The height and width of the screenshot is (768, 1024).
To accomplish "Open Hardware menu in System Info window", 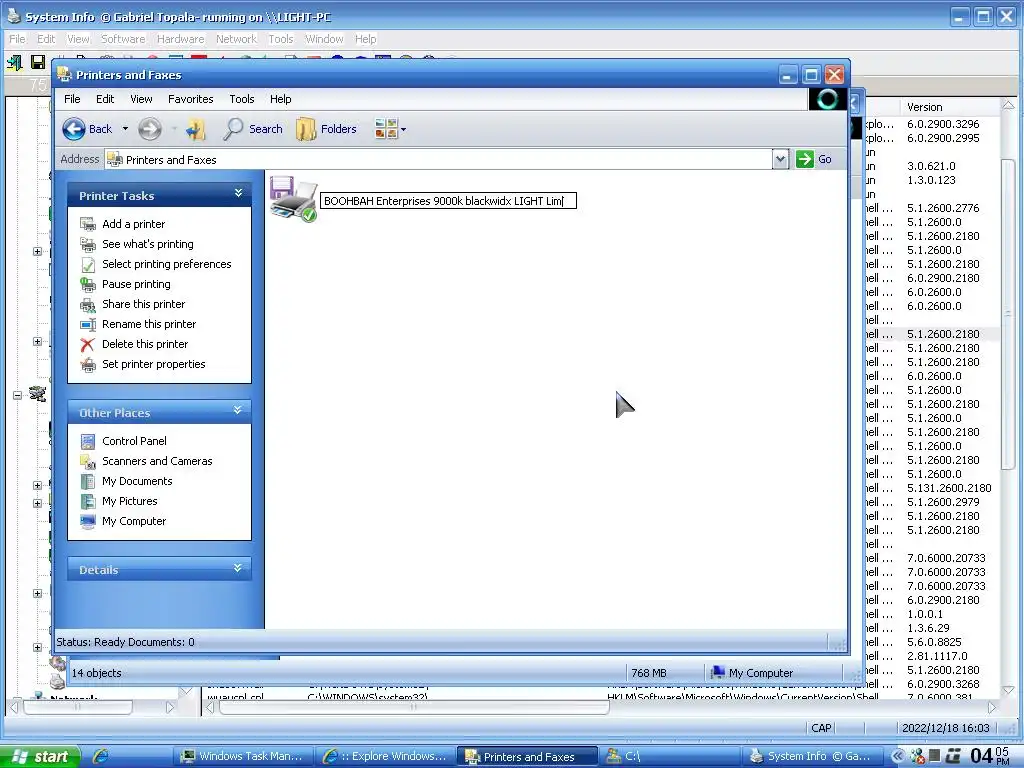I will tap(180, 39).
